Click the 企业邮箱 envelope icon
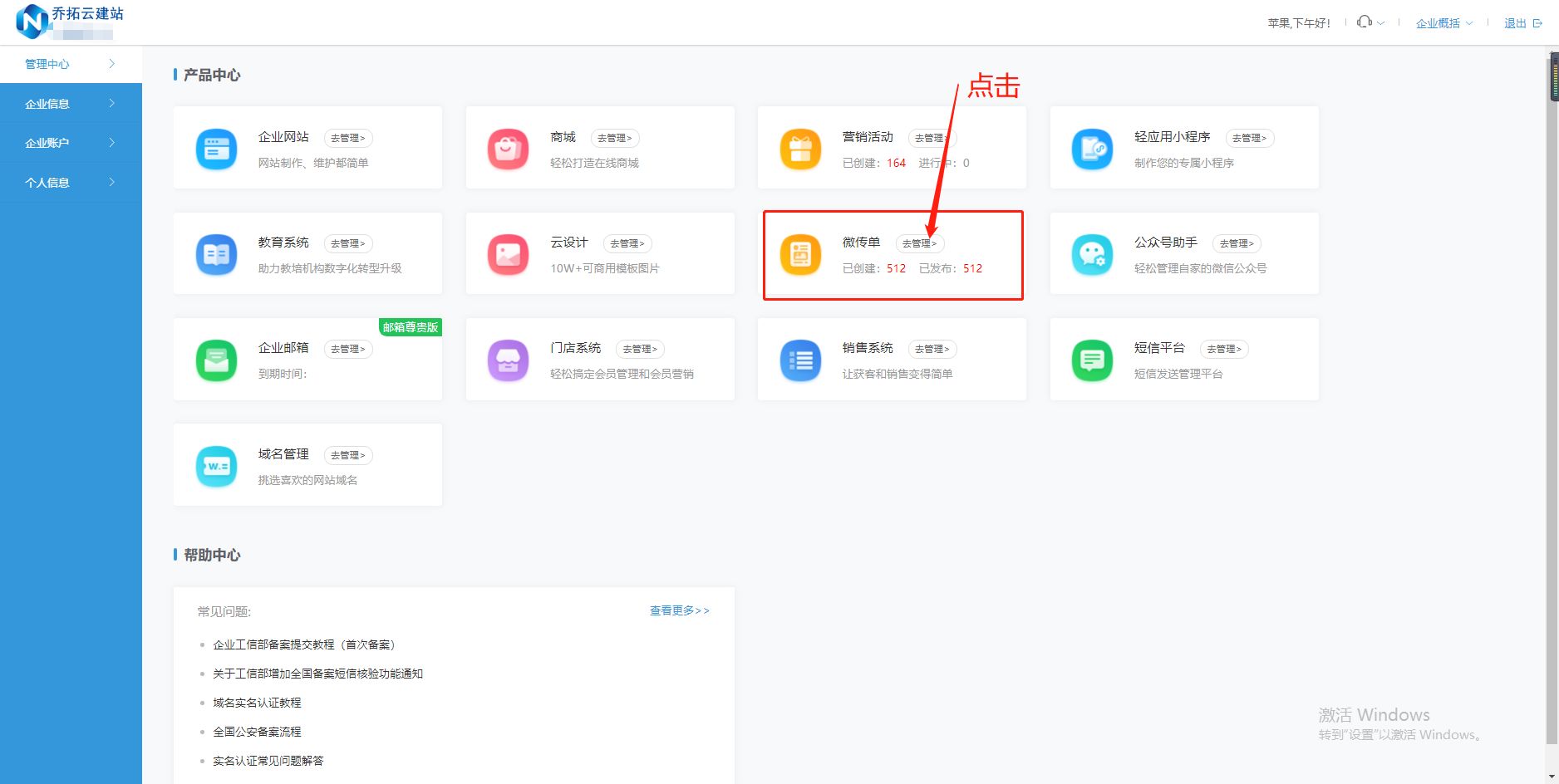This screenshot has height=784, width=1559. point(215,360)
